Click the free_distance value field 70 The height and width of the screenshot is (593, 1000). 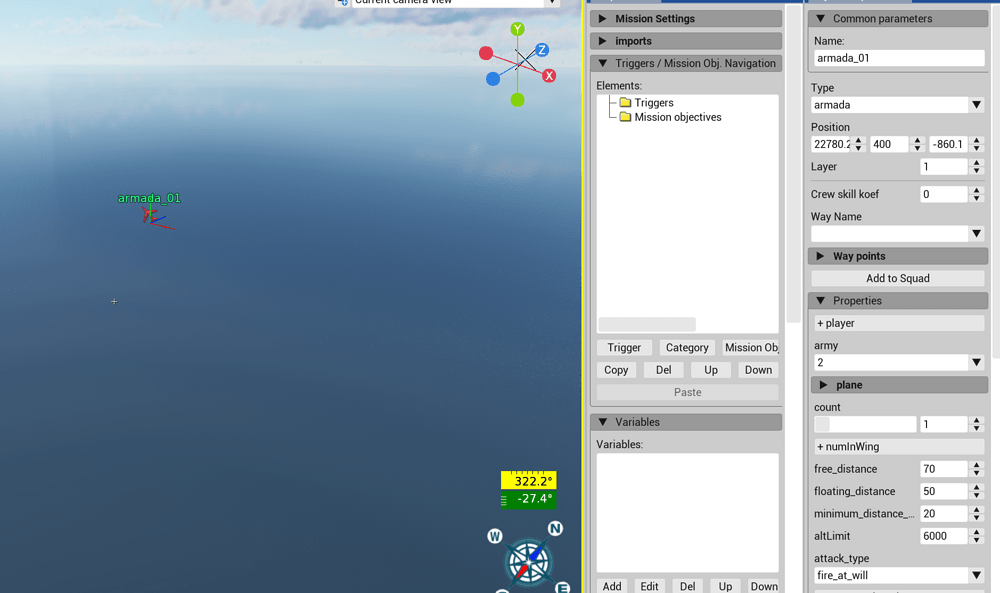pos(945,469)
